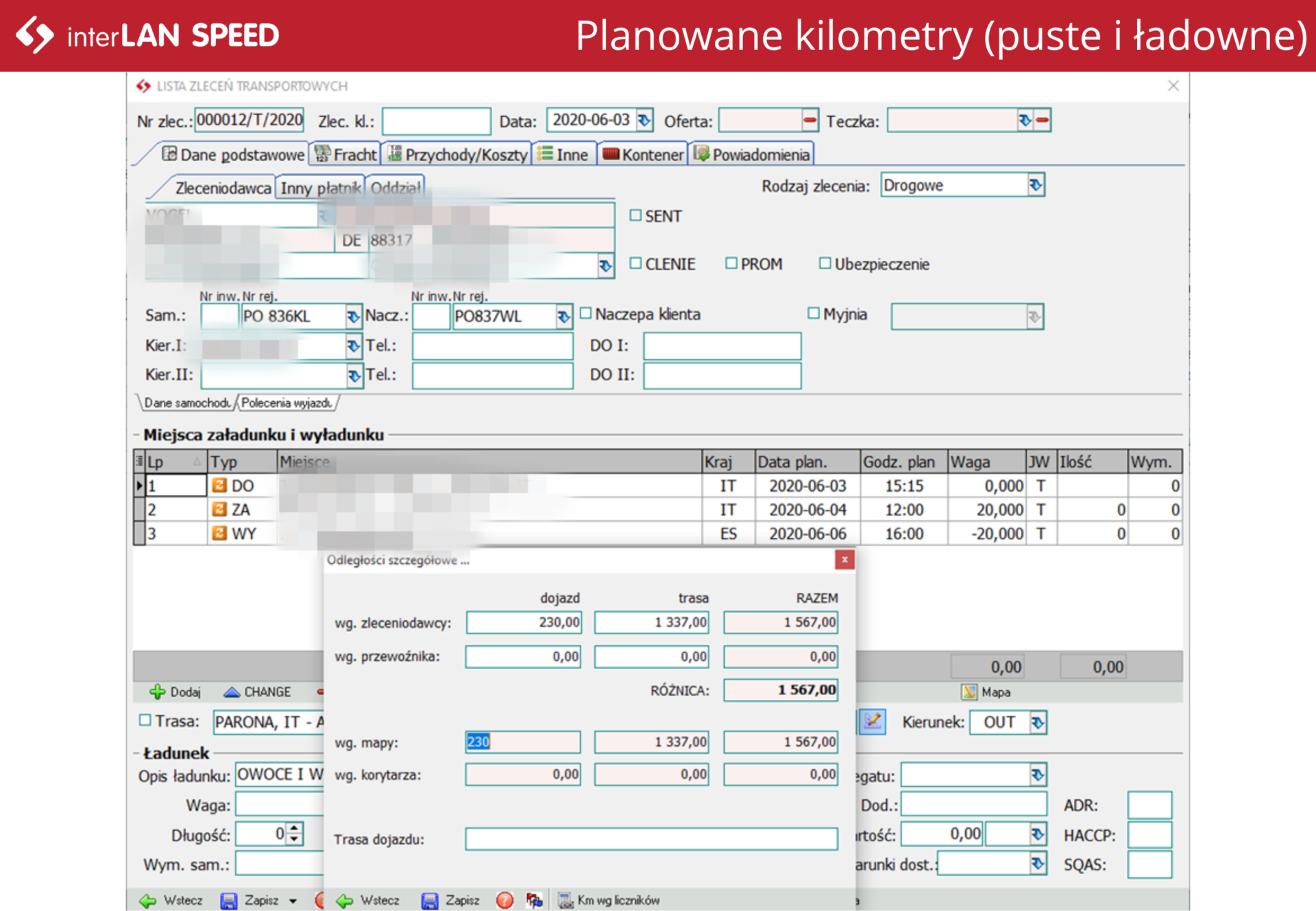Select the Kontener tab
This screenshot has width=1316, height=911.
click(x=643, y=154)
